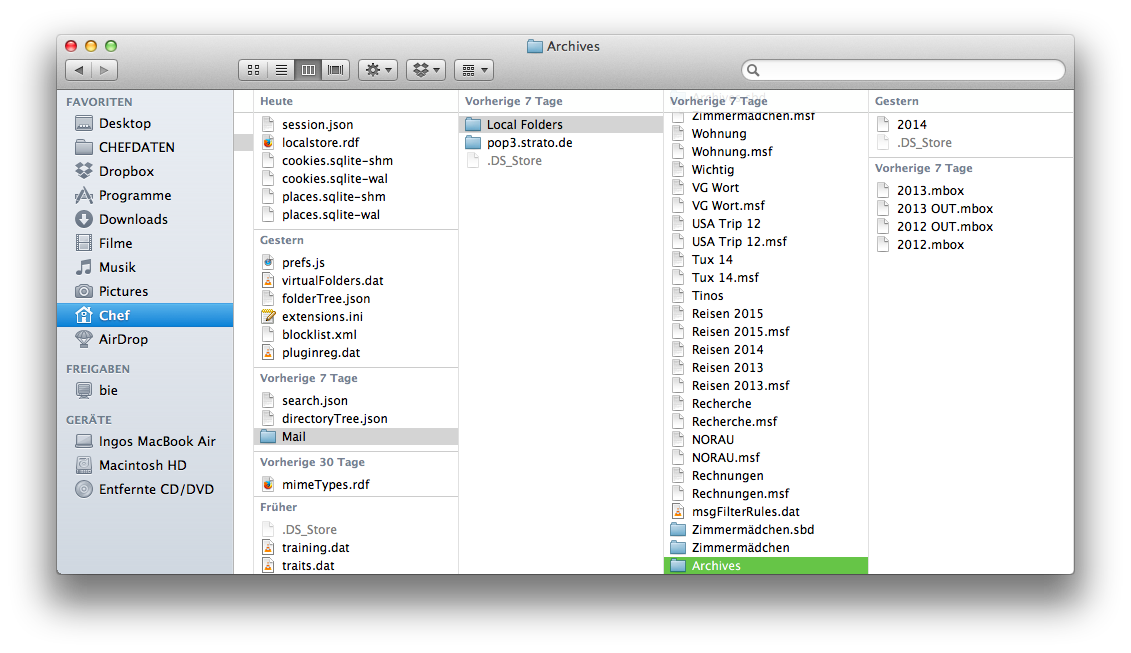Select Ingos MacBook Air device

tap(157, 441)
